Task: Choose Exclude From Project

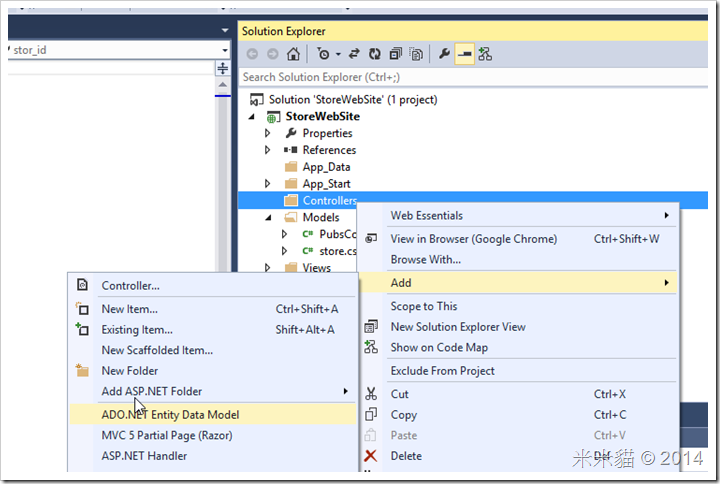Action: (x=518, y=371)
